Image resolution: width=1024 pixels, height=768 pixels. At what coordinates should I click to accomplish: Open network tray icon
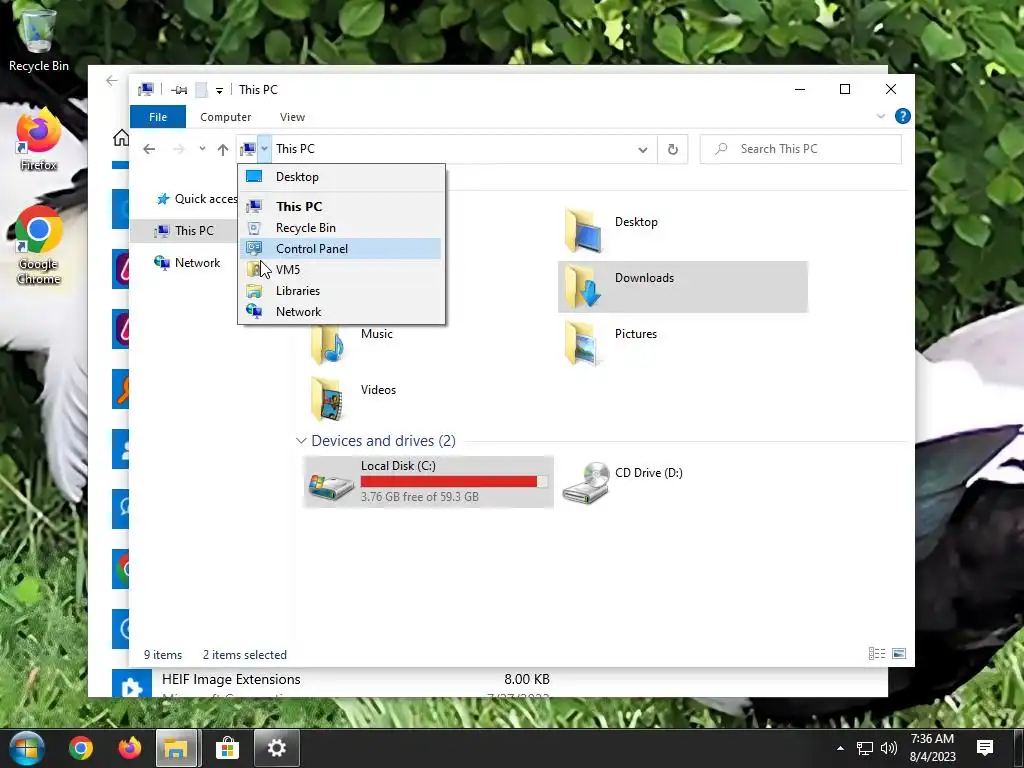[865, 748]
